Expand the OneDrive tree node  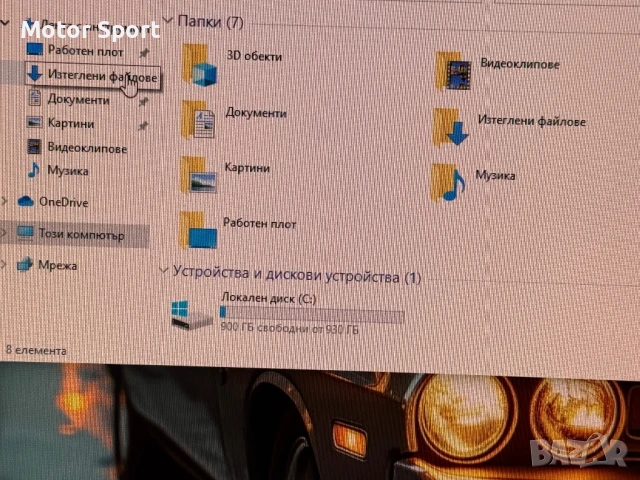(4, 200)
